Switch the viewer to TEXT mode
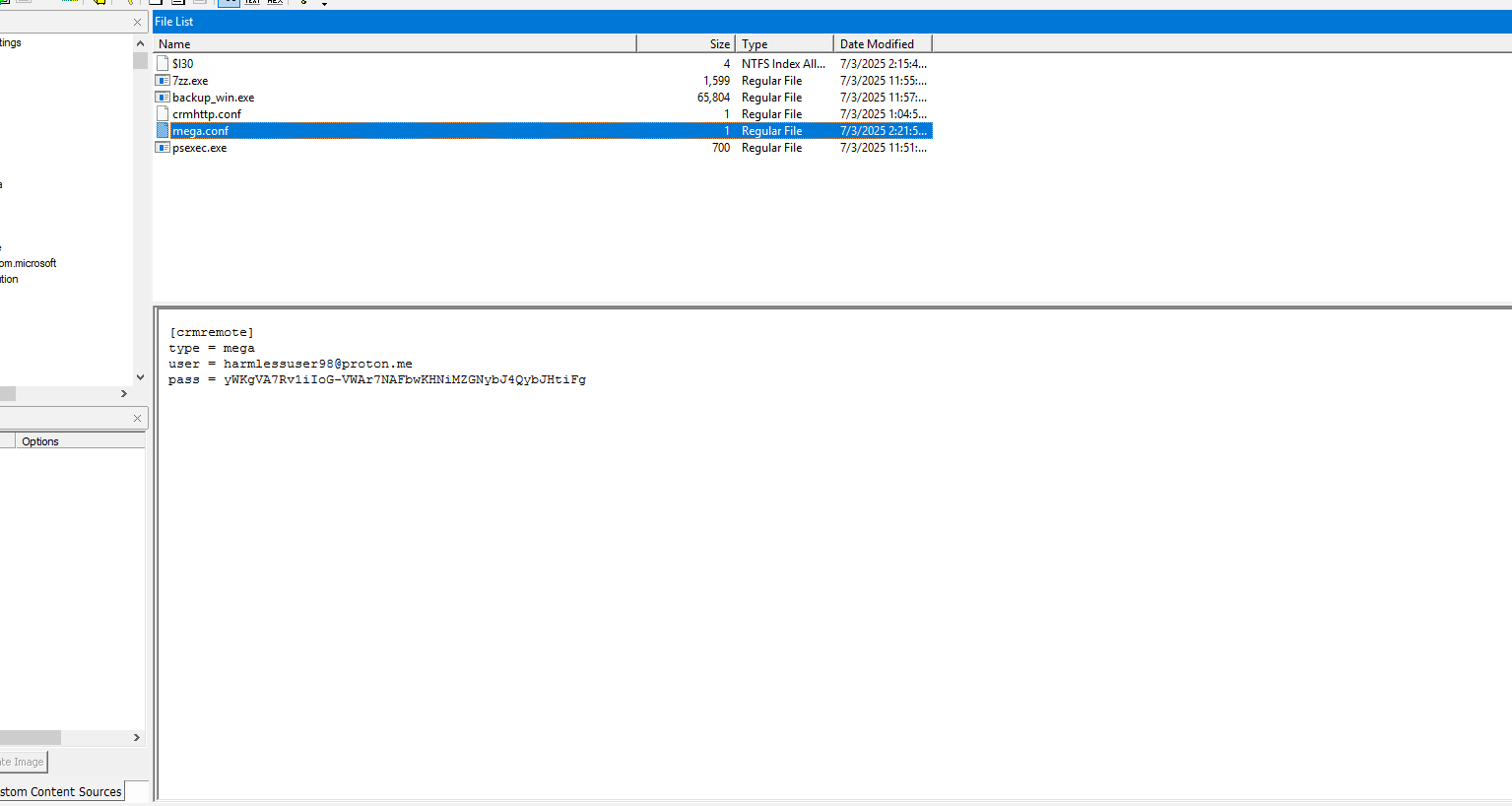Image resolution: width=1512 pixels, height=806 pixels. pos(251,3)
